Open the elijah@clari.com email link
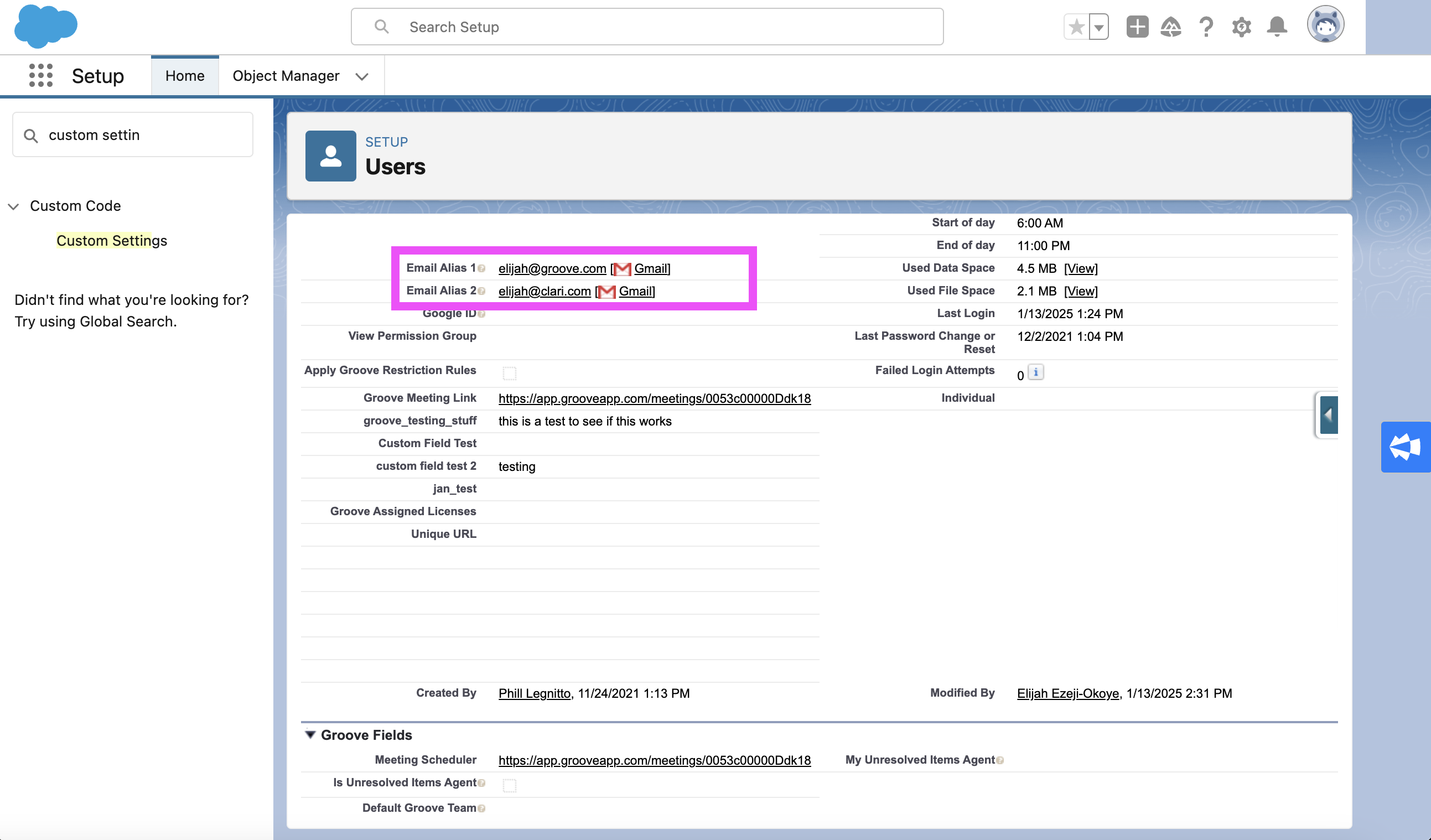The width and height of the screenshot is (1431, 840). (x=545, y=292)
